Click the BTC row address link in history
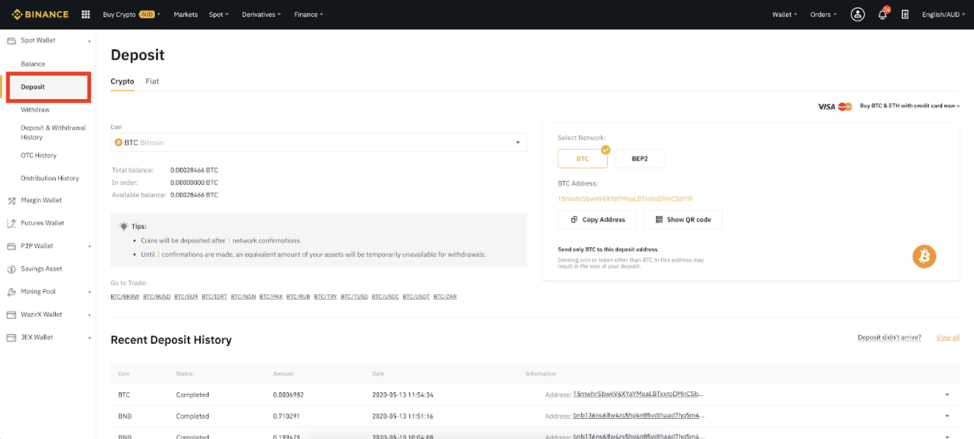Image resolution: width=974 pixels, height=439 pixels. [x=639, y=394]
